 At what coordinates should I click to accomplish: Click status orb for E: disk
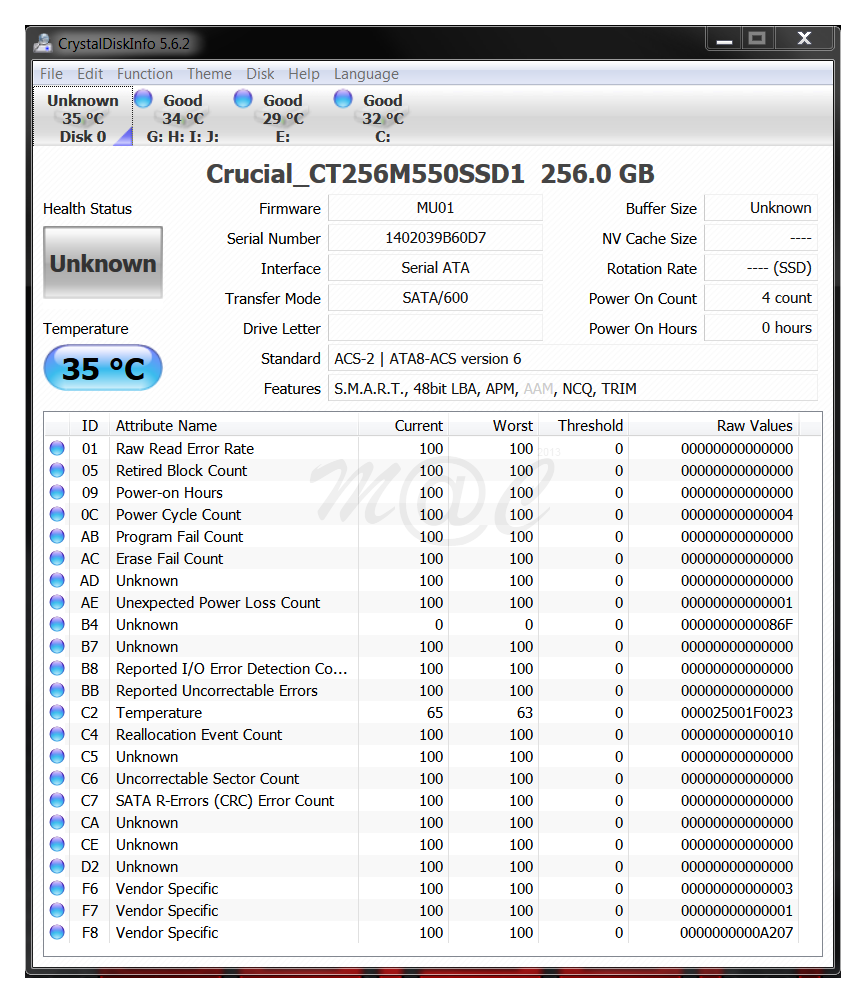(243, 99)
